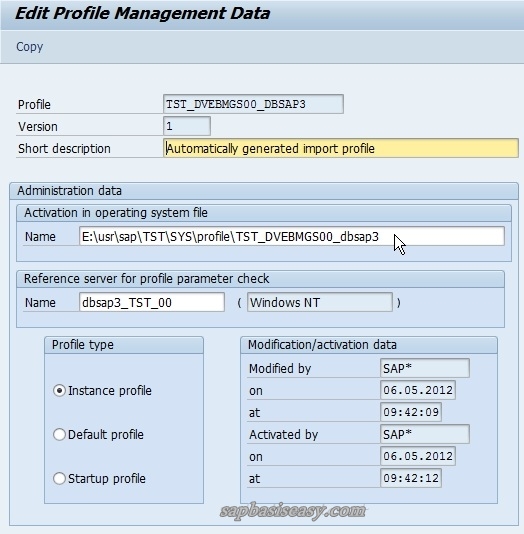This screenshot has width=524, height=534.
Task: Click the reference server Name field dbsap3_TST_00
Action: tap(152, 302)
